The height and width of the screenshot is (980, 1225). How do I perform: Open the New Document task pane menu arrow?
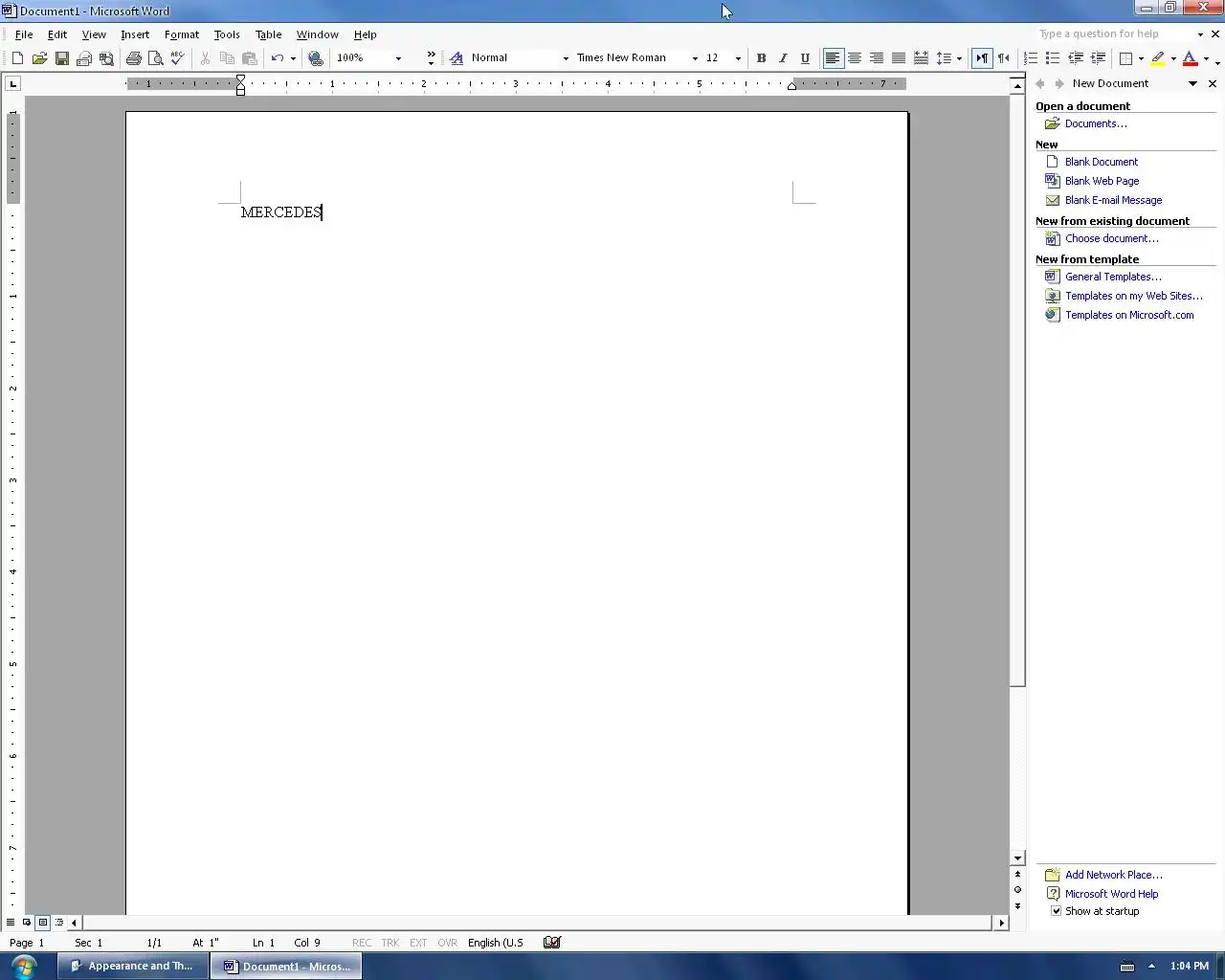pos(1193,84)
